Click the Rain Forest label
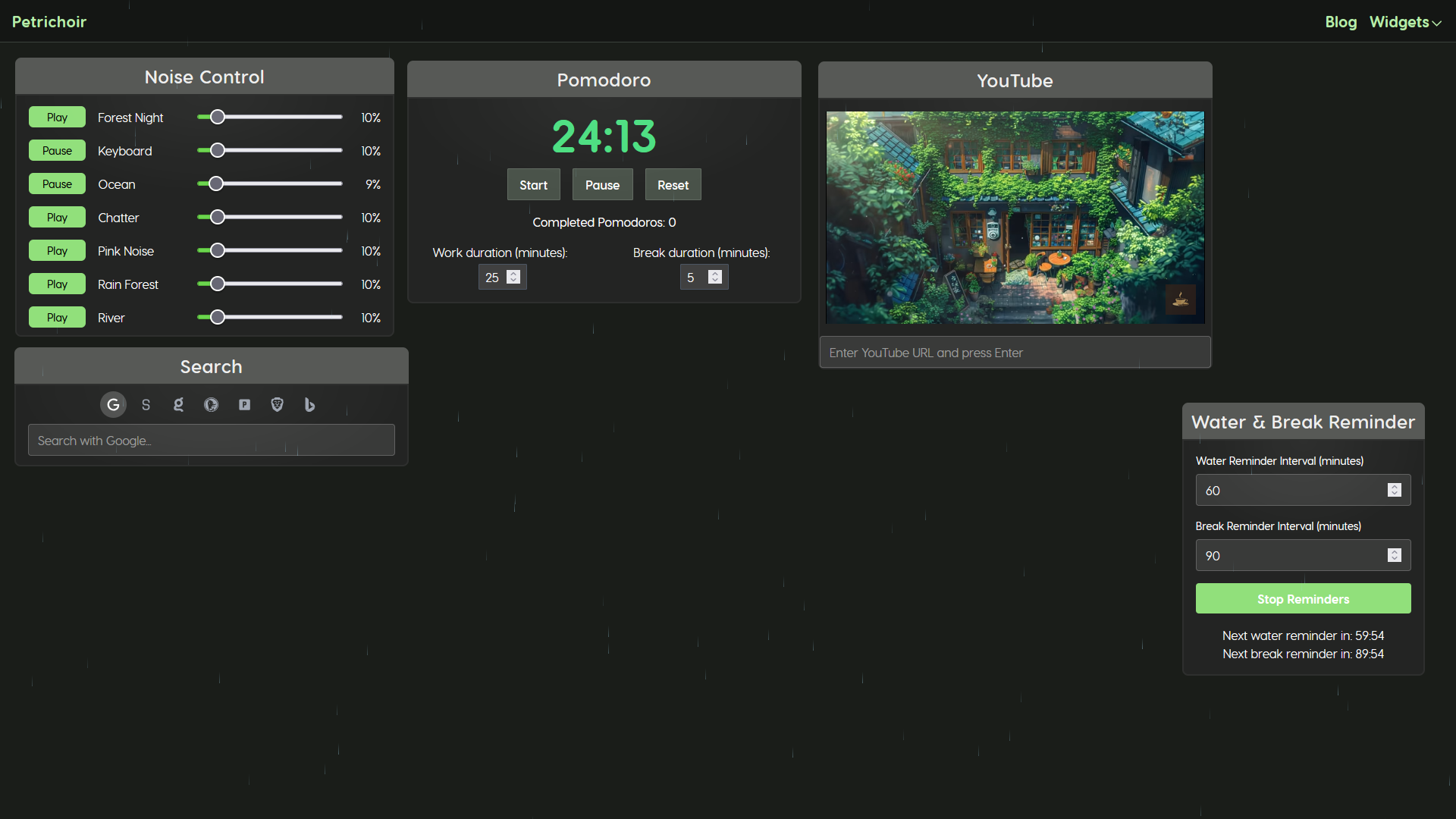 (x=128, y=284)
